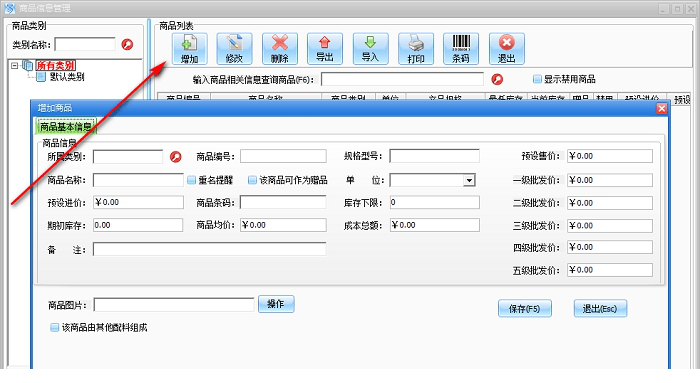700x383 pixels.
Task: Click the 商品图片 path field
Action: (174, 305)
